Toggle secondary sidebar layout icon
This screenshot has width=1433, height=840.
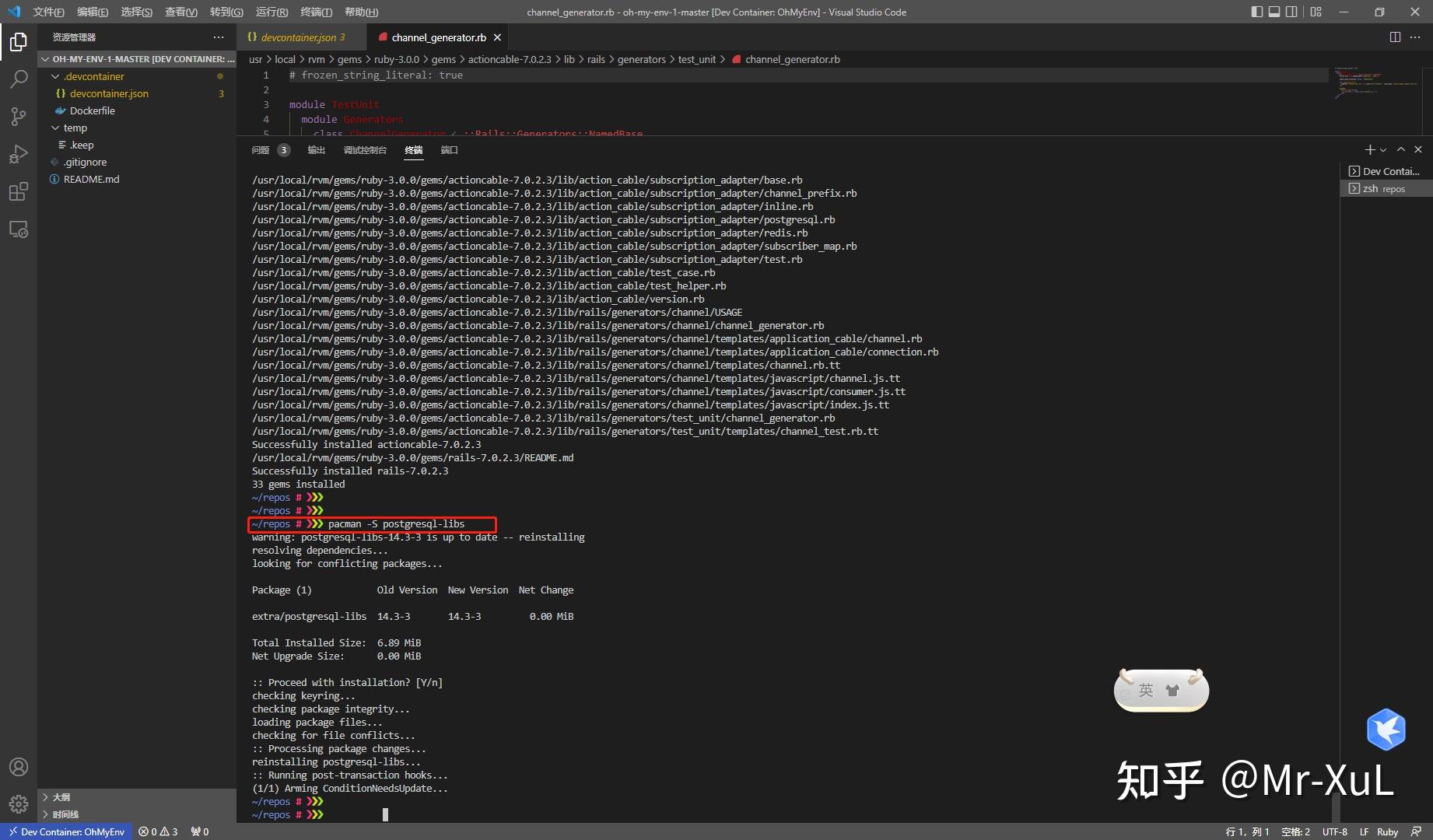pos(1291,12)
